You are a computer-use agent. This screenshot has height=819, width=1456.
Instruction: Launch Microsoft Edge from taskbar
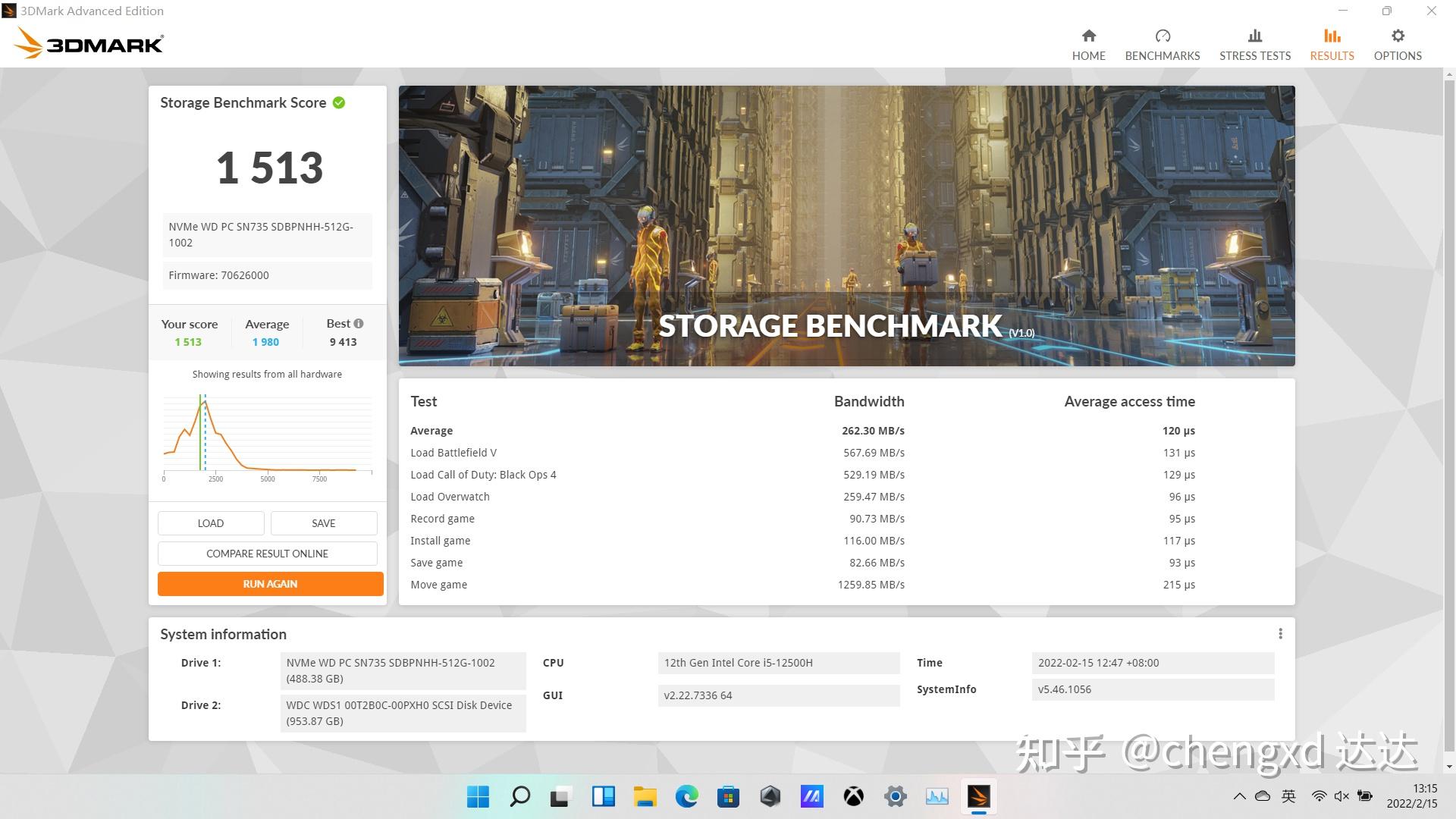[x=686, y=796]
